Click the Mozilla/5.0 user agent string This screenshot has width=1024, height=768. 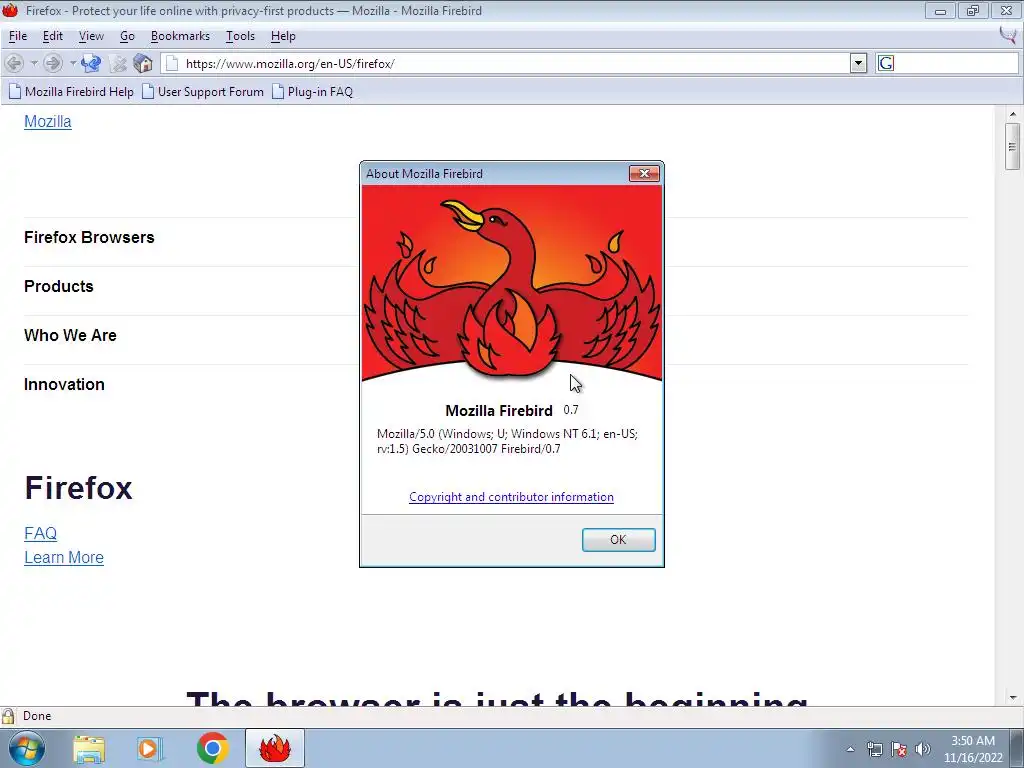(x=507, y=441)
